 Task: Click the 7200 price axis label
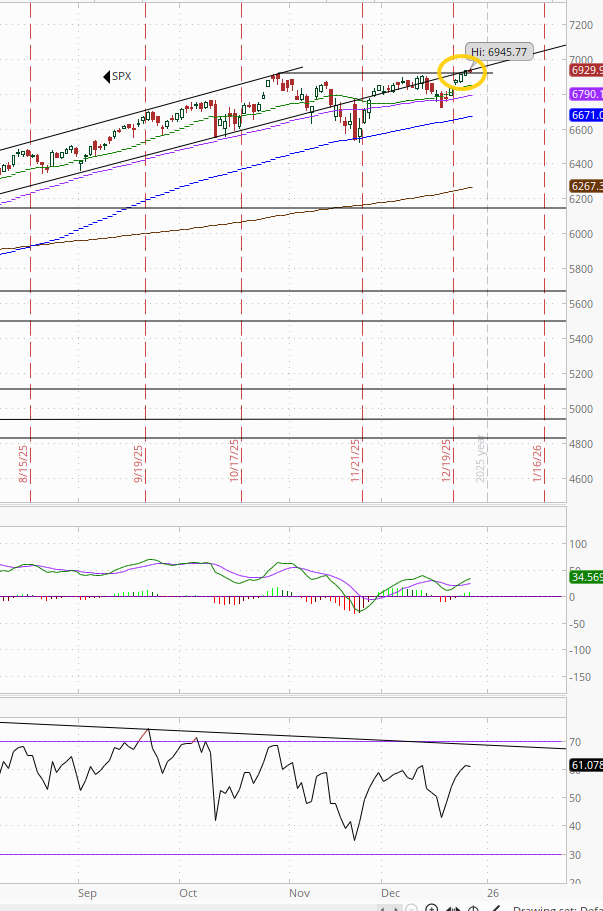tap(581, 25)
